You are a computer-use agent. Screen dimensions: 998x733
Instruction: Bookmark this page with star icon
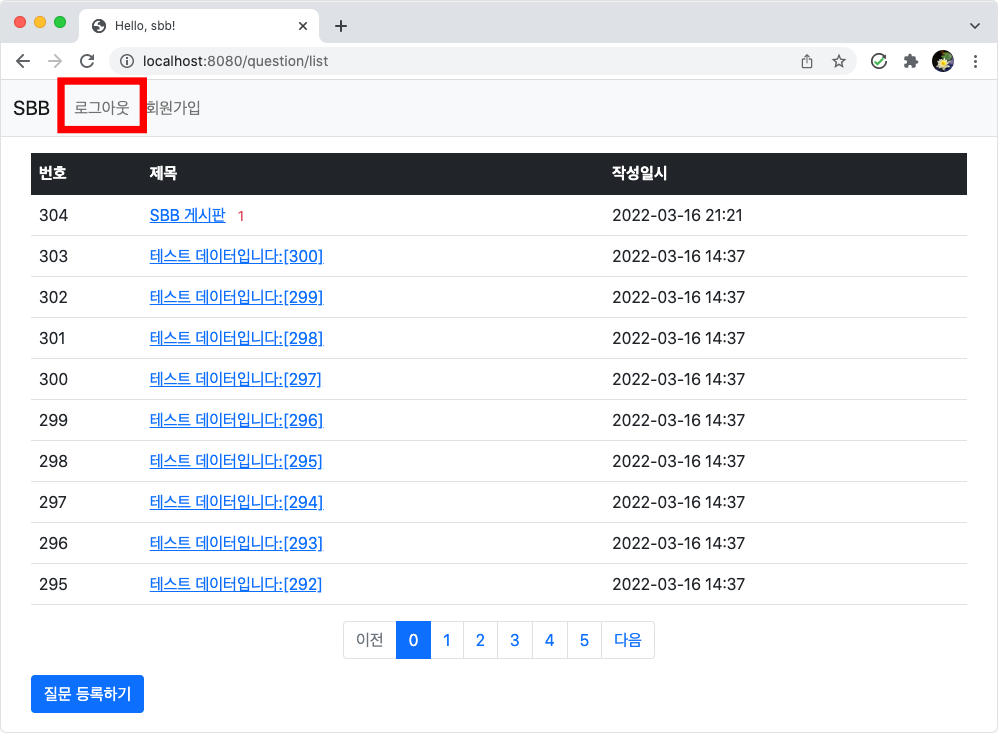pyautogui.click(x=839, y=61)
